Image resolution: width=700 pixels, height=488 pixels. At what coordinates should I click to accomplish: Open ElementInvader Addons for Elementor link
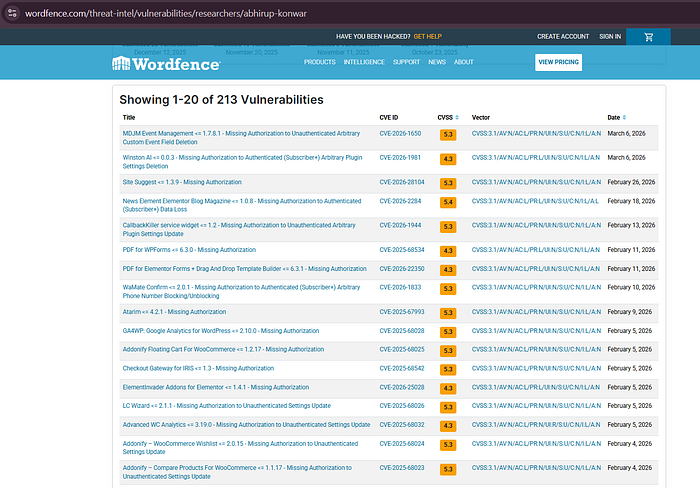click(x=216, y=387)
